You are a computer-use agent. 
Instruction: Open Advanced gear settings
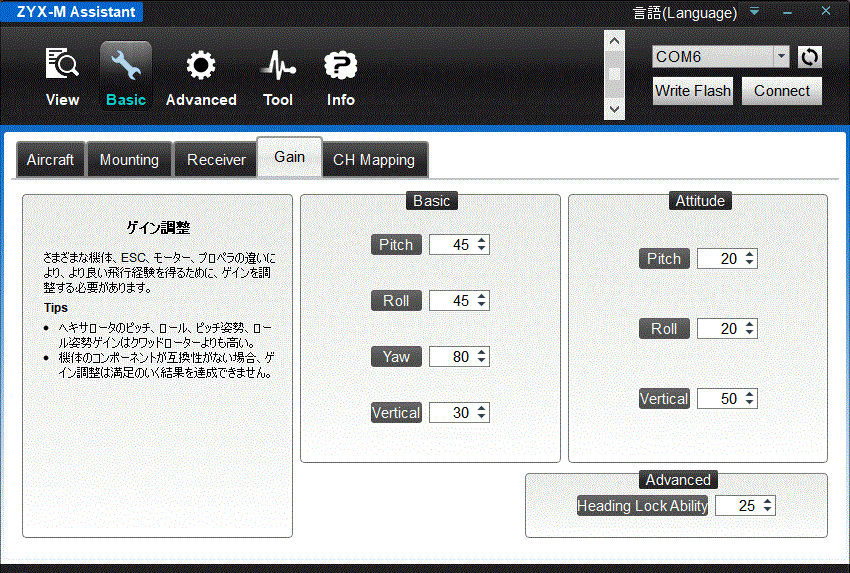201,76
